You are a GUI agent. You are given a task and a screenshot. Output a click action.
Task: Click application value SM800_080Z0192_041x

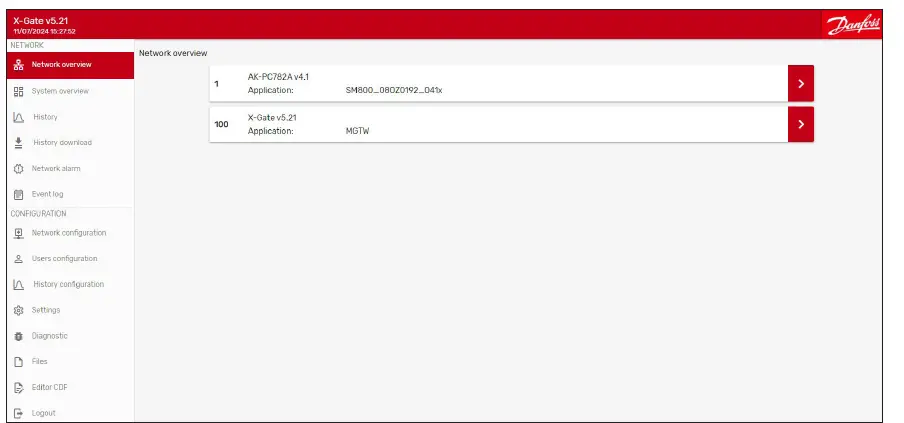394,90
